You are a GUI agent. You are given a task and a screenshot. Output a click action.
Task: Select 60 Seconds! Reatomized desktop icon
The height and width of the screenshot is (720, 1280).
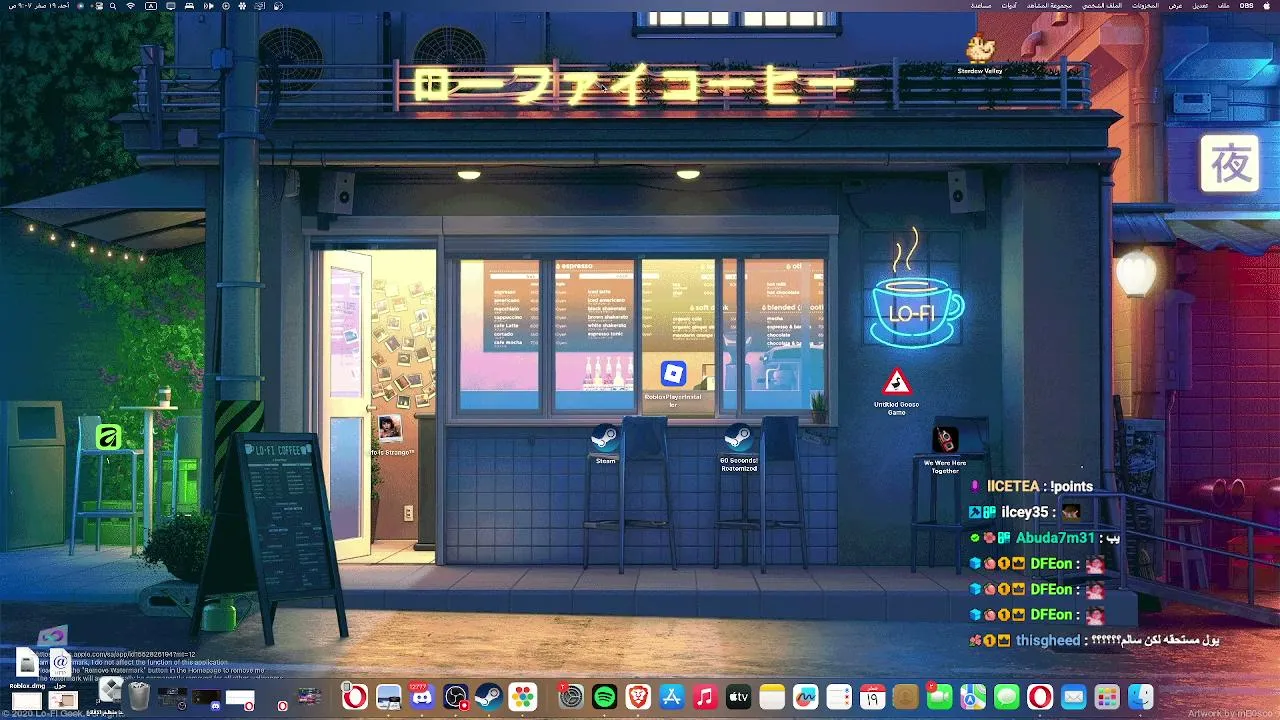click(x=739, y=447)
